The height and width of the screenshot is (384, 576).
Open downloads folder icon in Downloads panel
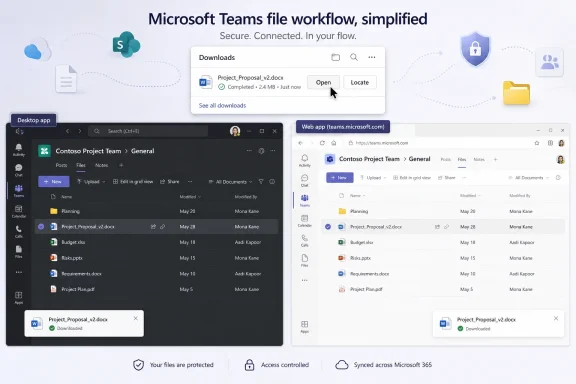[335, 57]
